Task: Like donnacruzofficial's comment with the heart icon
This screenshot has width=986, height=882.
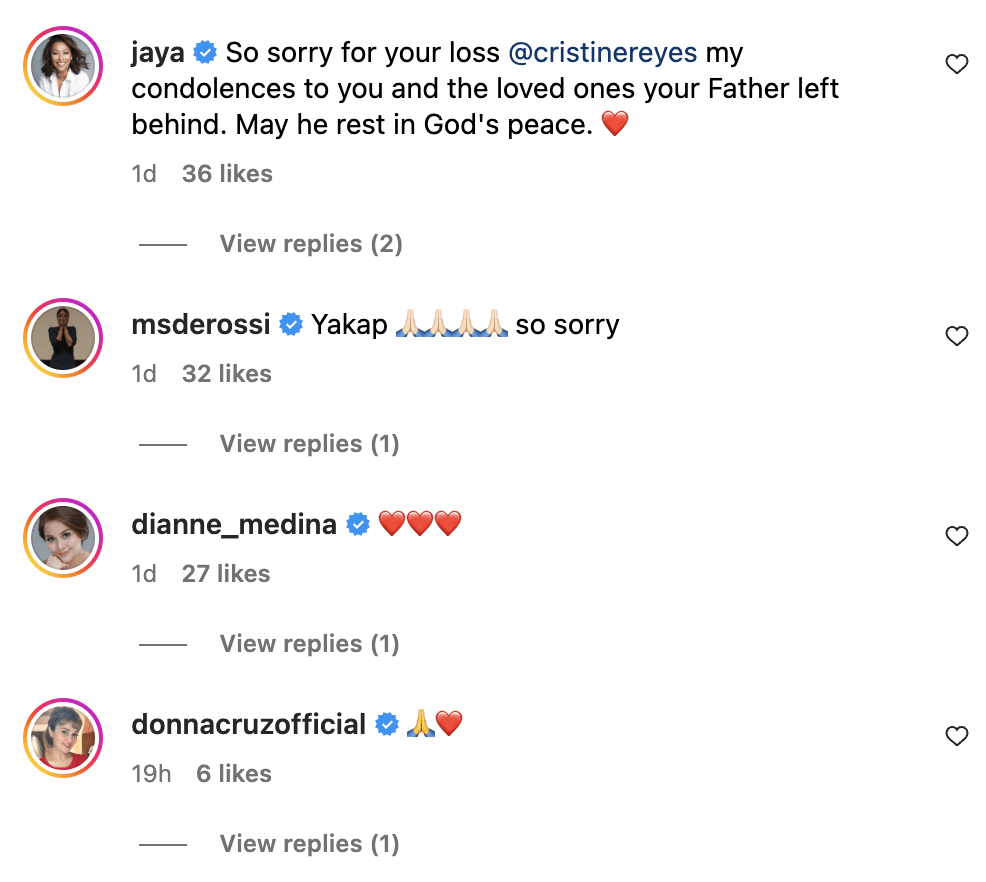Action: click(957, 736)
